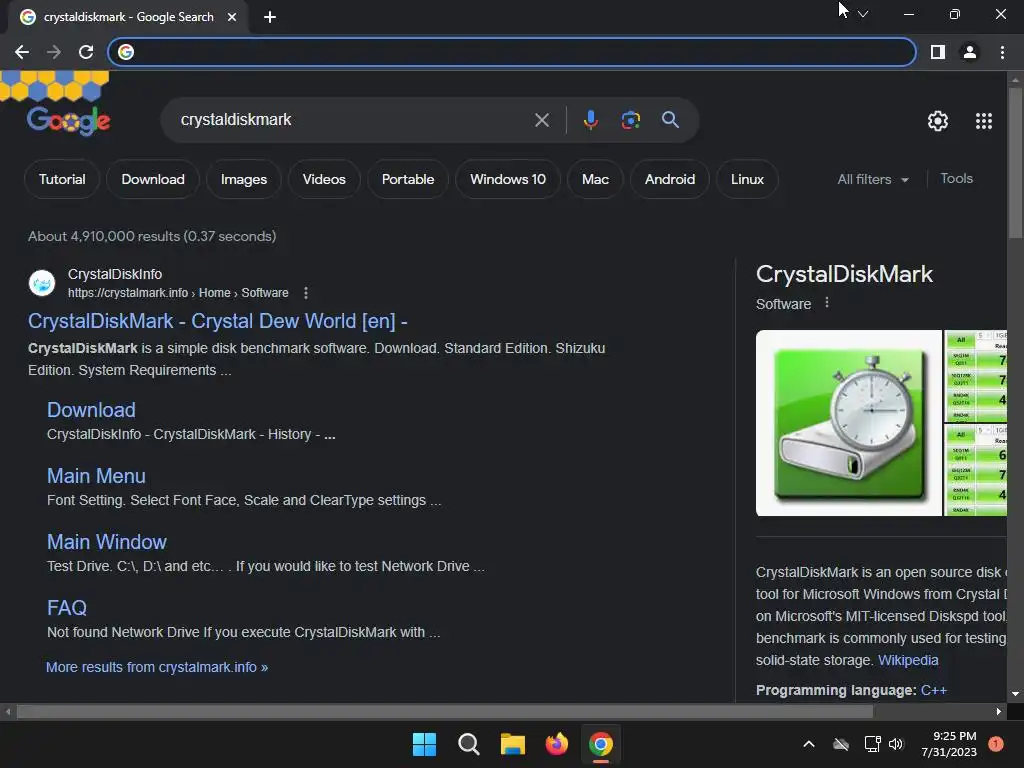Clear the search box text
The width and height of the screenshot is (1024, 768).
tap(542, 120)
